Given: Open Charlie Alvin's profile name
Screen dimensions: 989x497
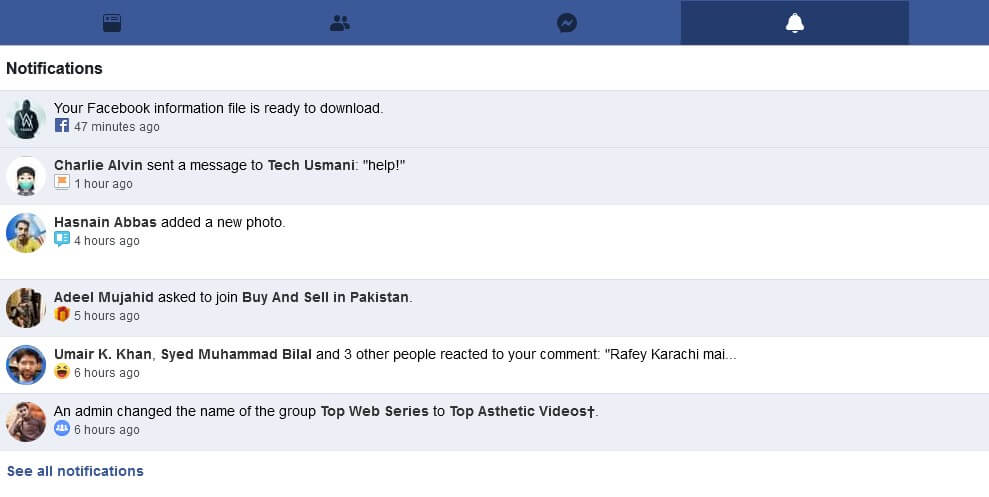Looking at the screenshot, I should [98, 165].
